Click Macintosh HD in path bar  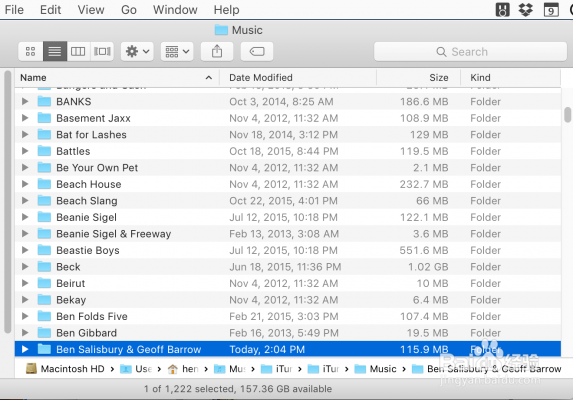click(65, 369)
